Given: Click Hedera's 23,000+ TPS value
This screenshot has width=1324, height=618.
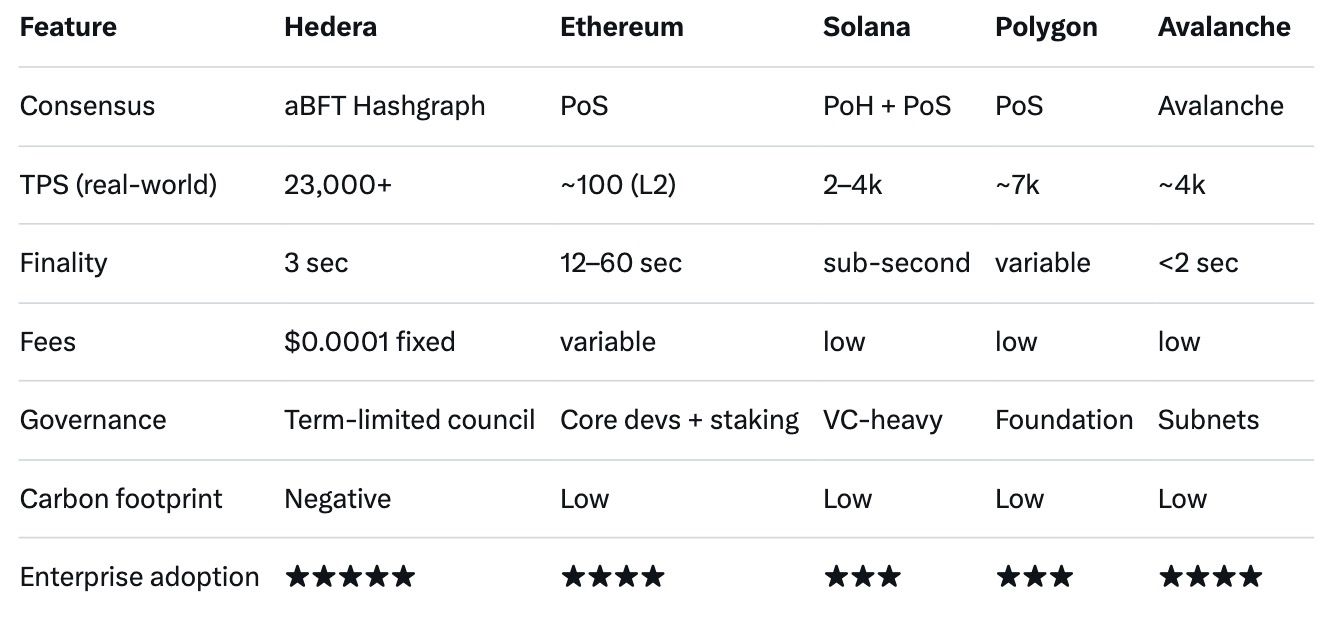Looking at the screenshot, I should (338, 185).
